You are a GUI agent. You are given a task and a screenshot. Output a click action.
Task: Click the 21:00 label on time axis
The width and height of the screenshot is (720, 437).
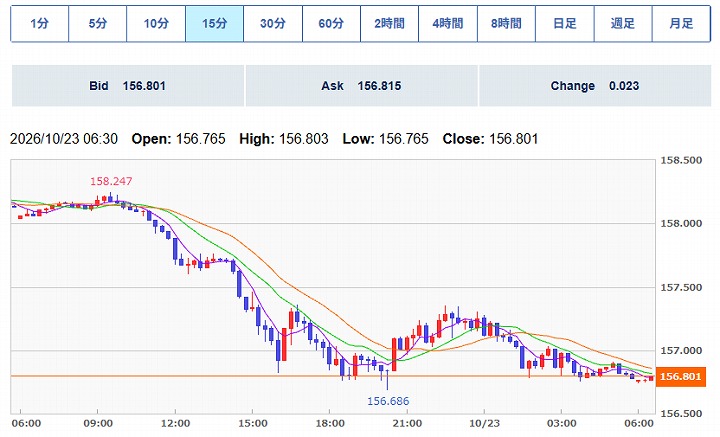(x=407, y=423)
